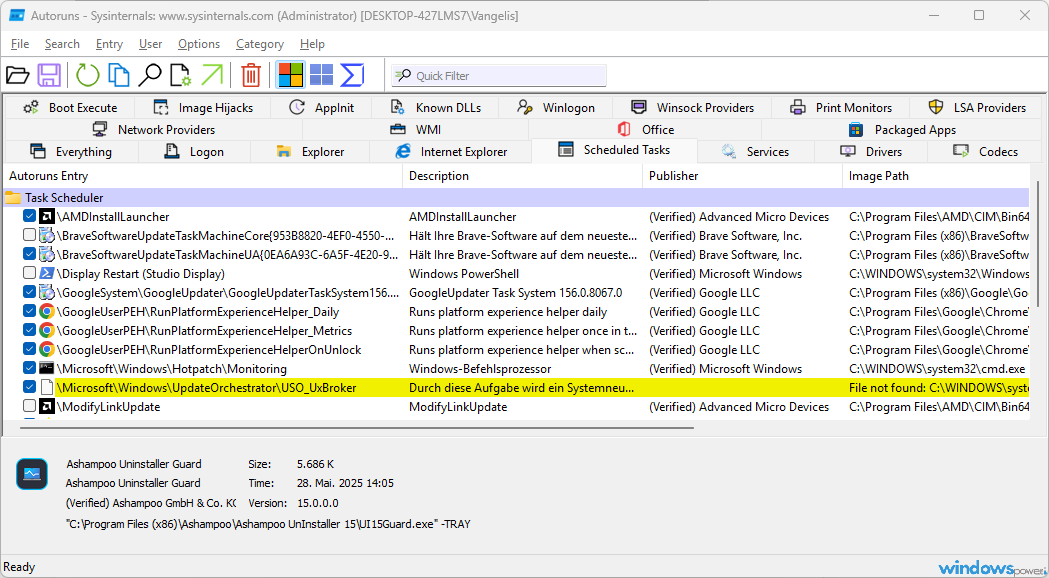
Task: Enable the Display Restart (Studio Display) checkbox
Action: click(x=29, y=273)
